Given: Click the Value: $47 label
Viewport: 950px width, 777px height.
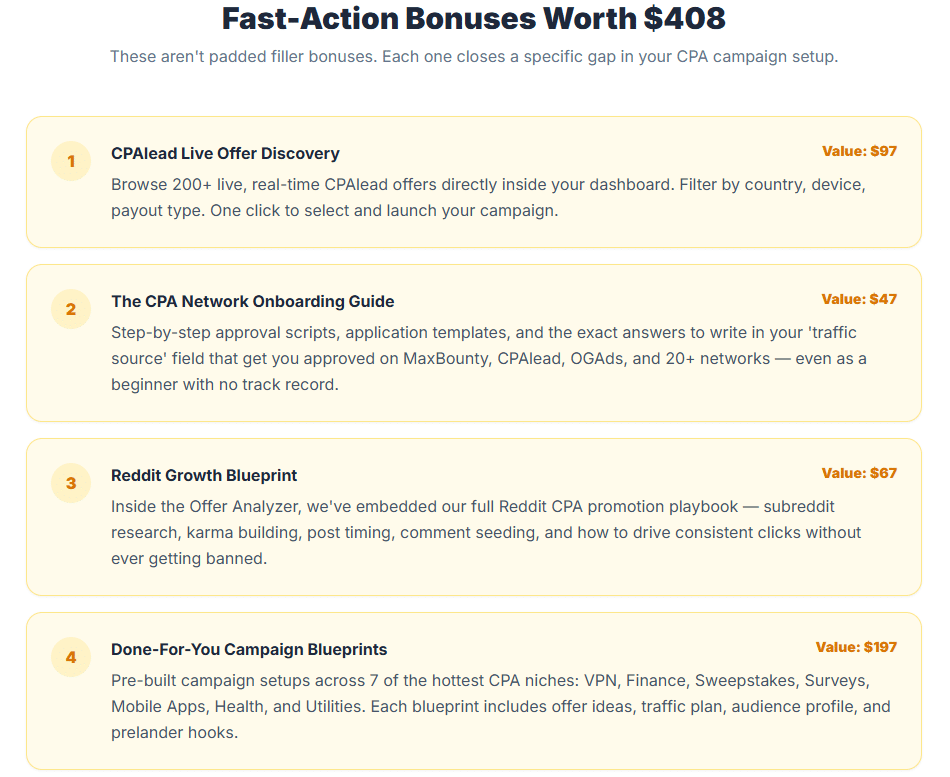Looking at the screenshot, I should coord(859,299).
